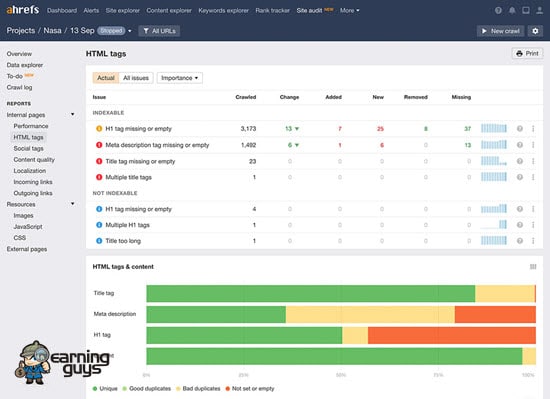This screenshot has width=550, height=399.
Task: Click help icon for Title too long row
Action: click(520, 241)
